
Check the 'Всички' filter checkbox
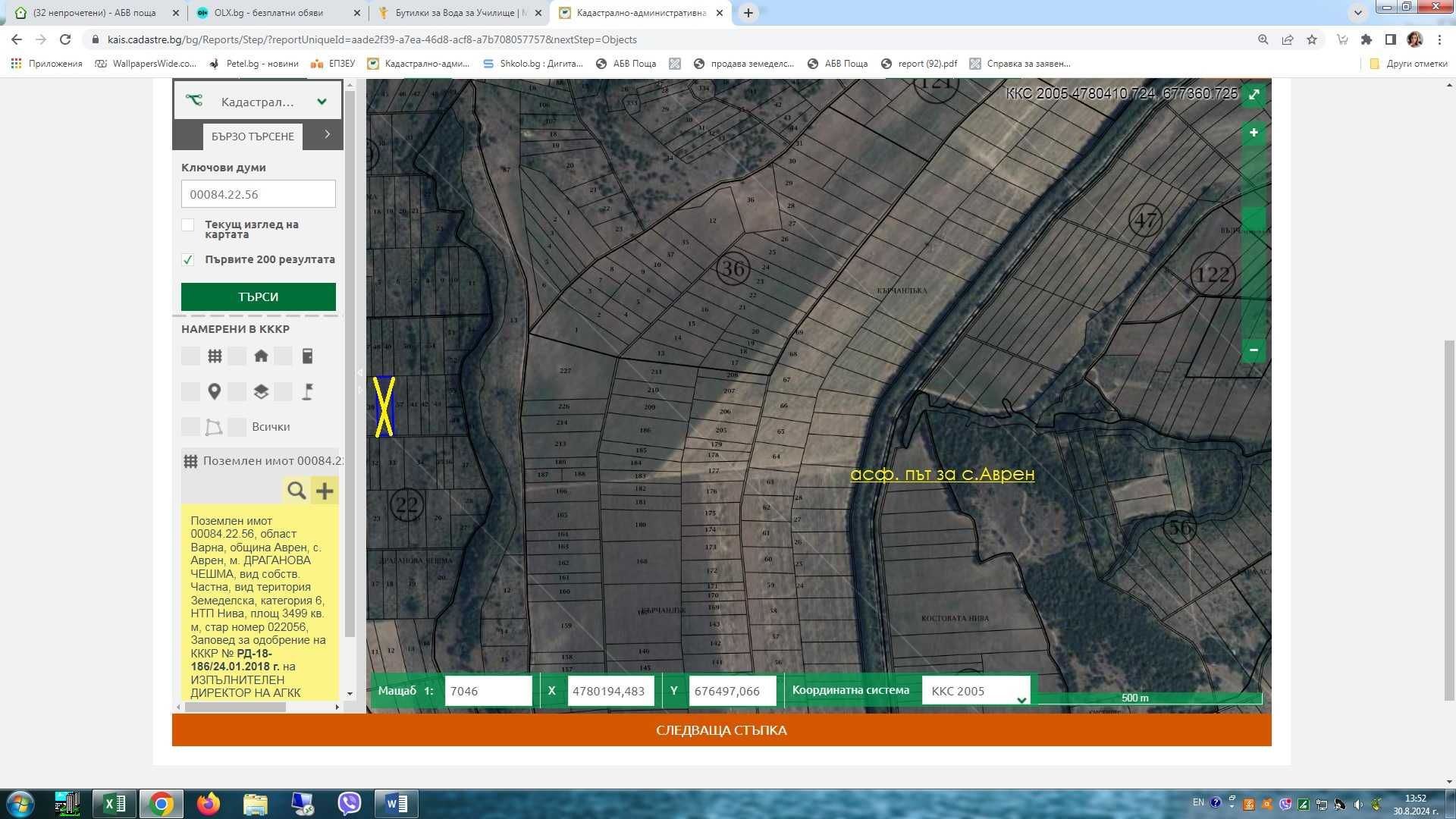pos(237,427)
